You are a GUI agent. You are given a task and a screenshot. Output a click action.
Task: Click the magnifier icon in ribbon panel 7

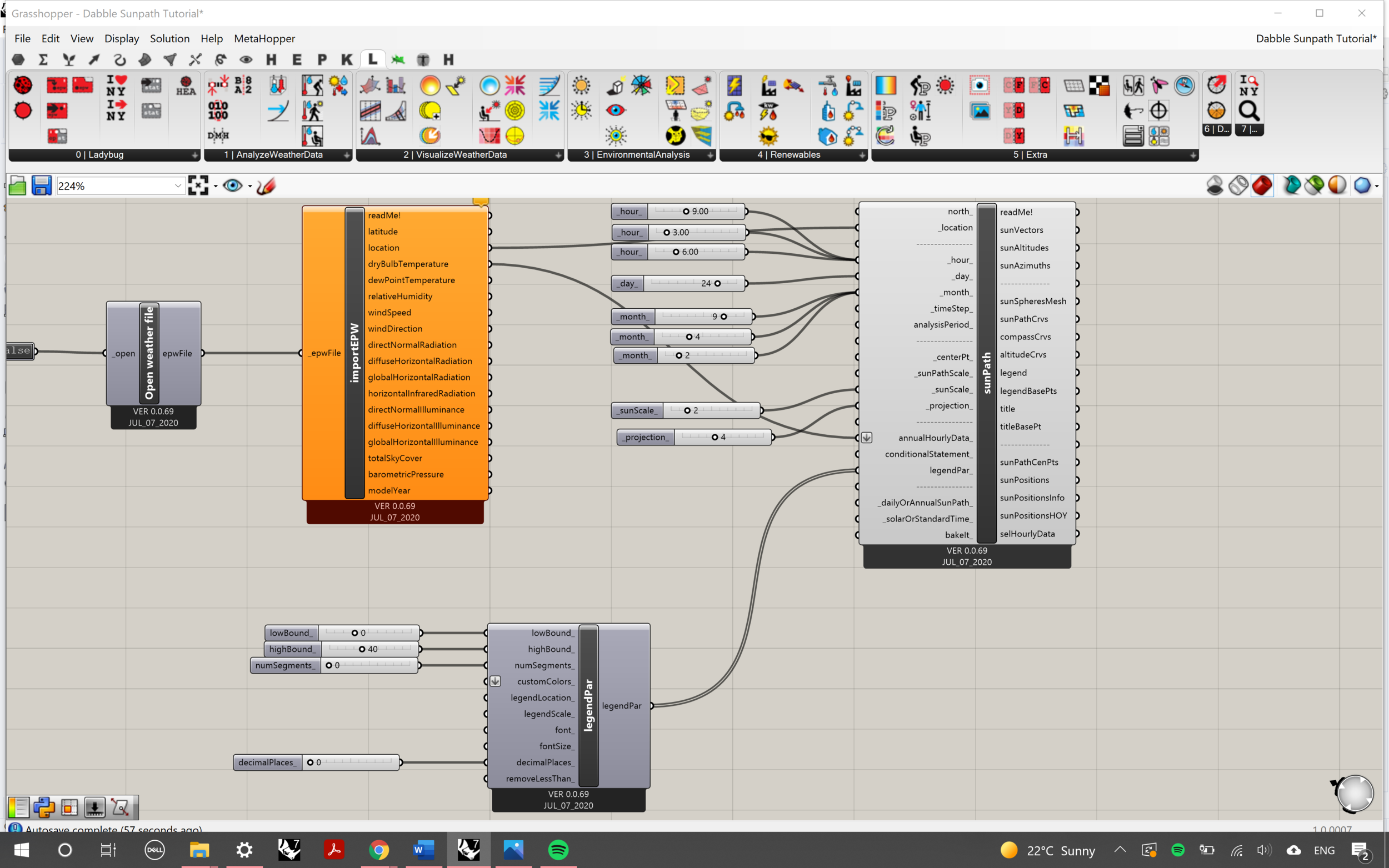click(x=1248, y=110)
